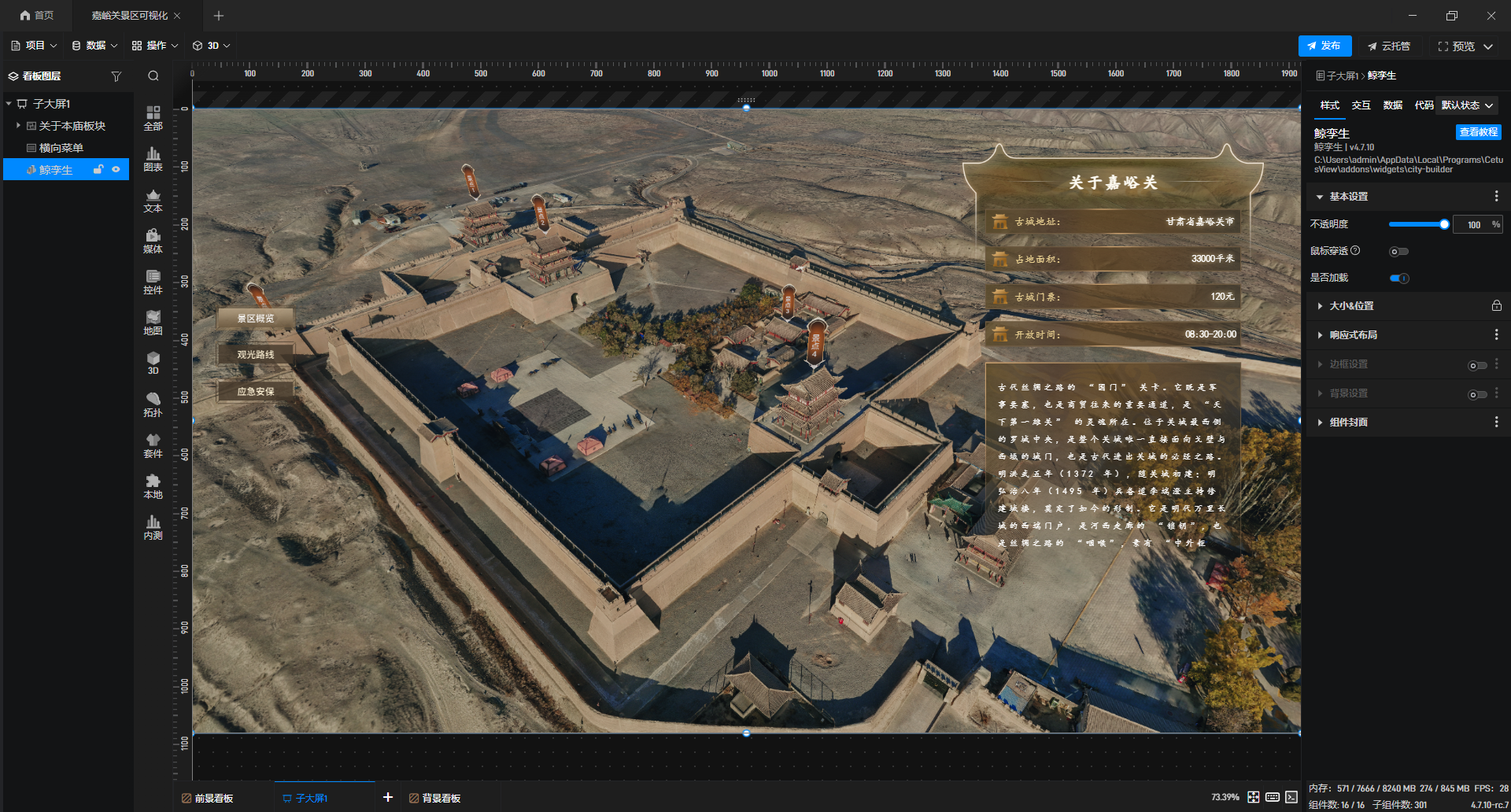Click the layer search magnifier icon
This screenshot has height=812, width=1511.
point(153,76)
